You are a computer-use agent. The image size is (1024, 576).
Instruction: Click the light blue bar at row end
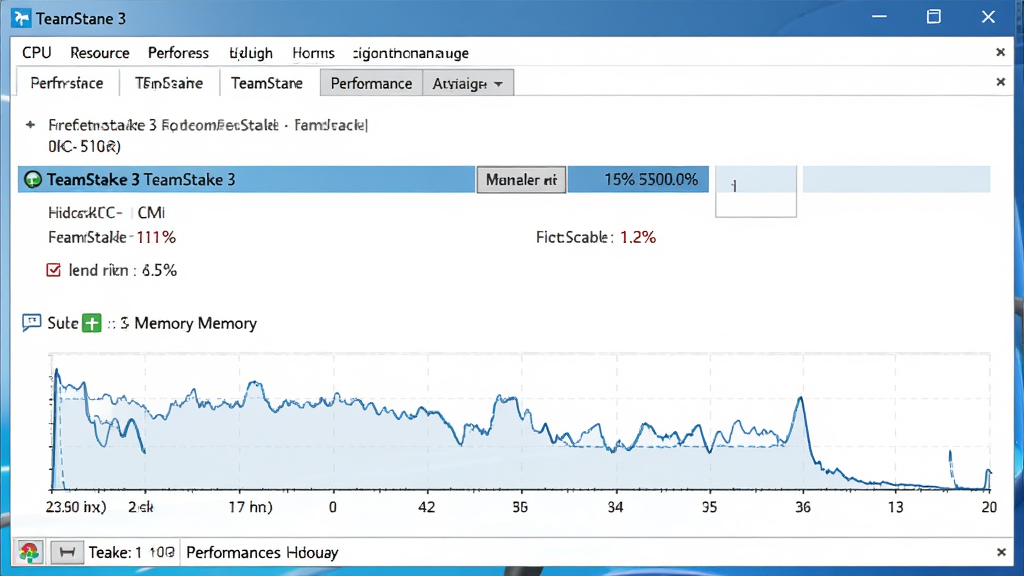[896, 180]
